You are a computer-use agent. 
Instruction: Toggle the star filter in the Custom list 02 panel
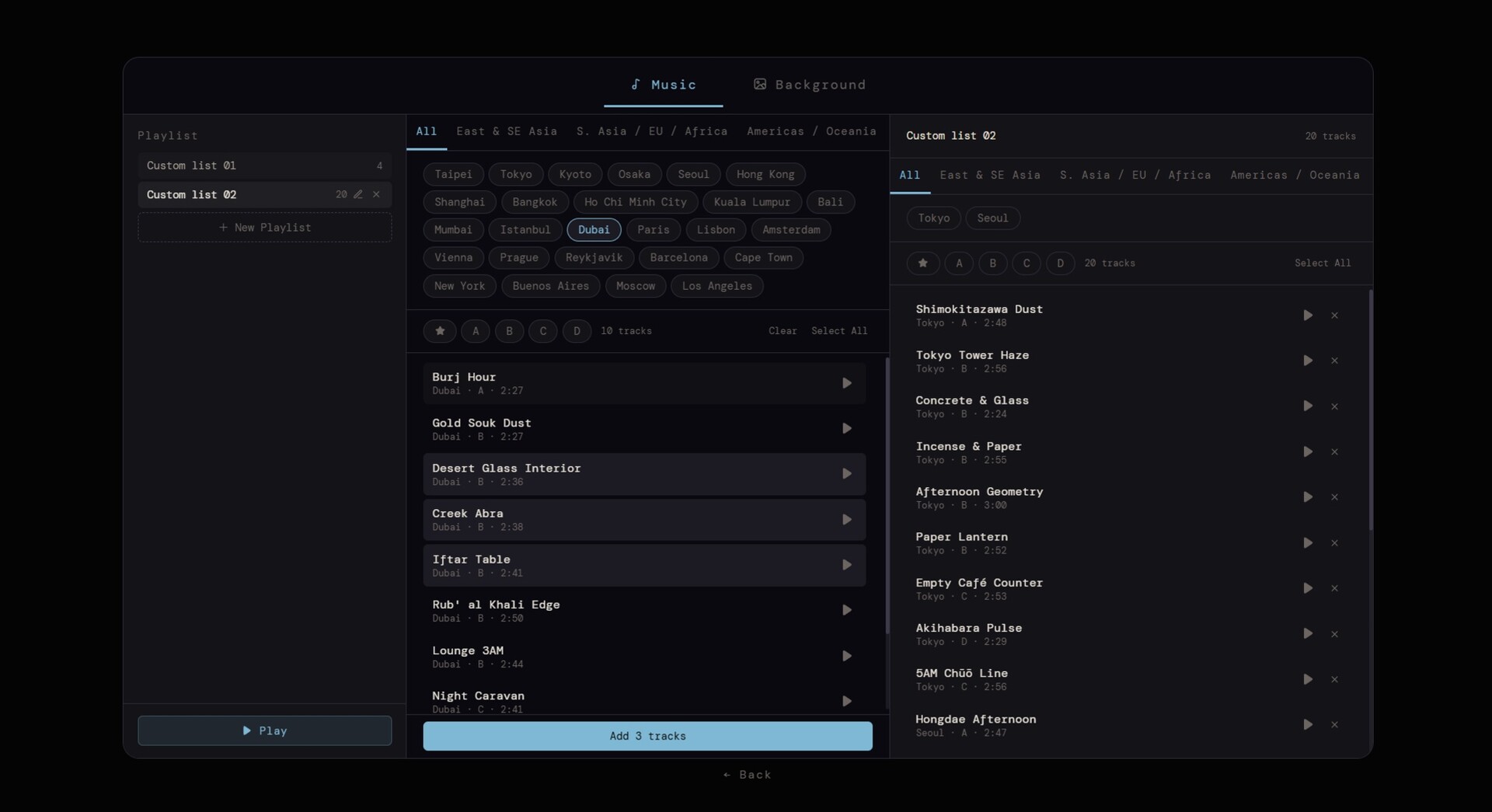click(922, 263)
